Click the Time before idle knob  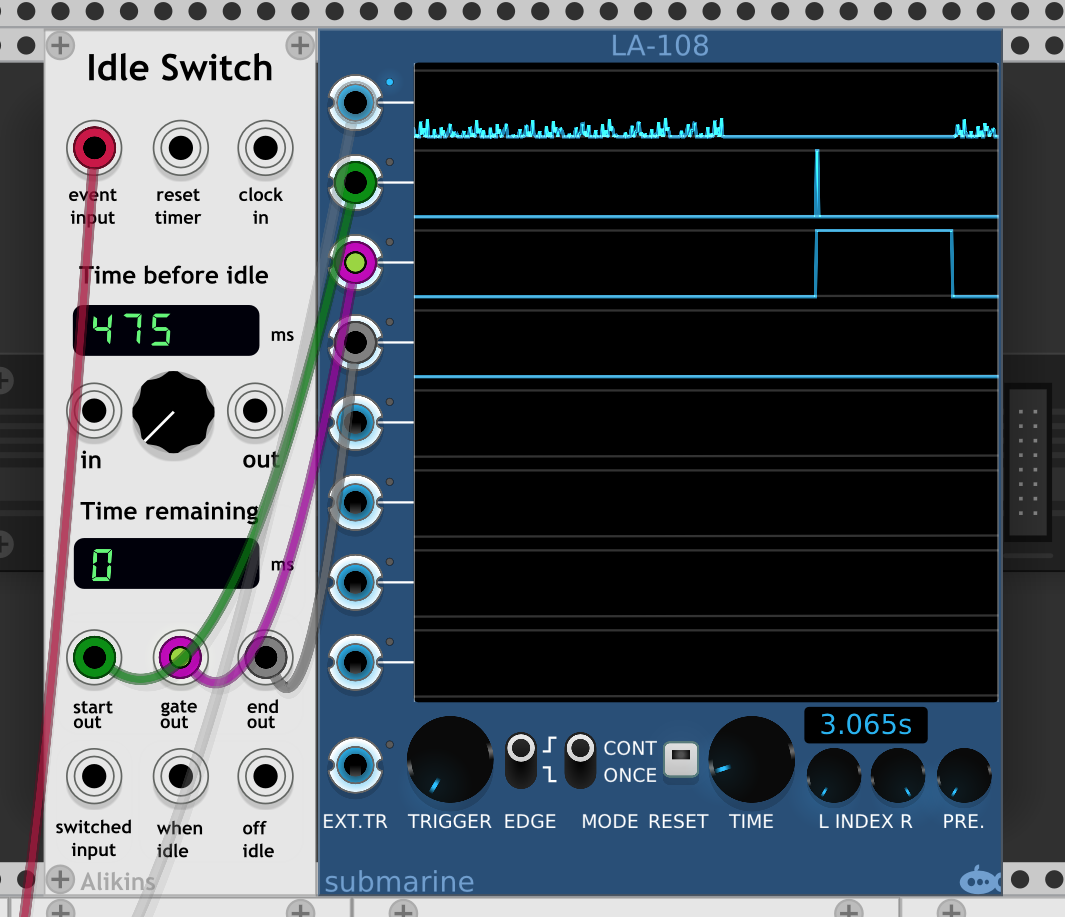[x=173, y=412]
